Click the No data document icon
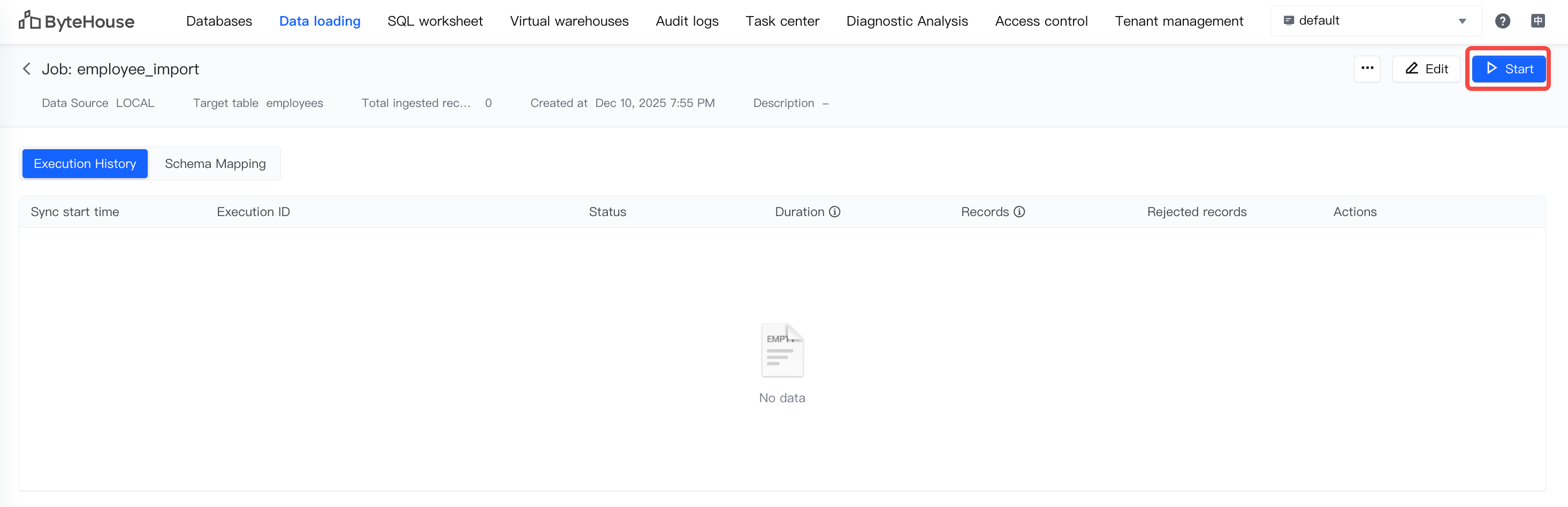Viewport: 1568px width, 507px height. (x=782, y=350)
